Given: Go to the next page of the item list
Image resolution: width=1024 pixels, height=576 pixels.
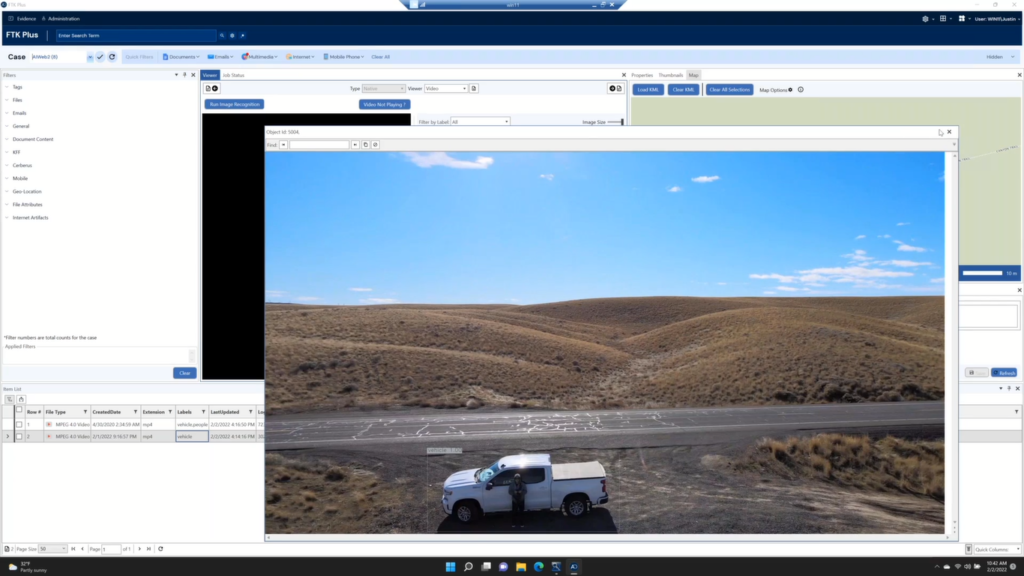Looking at the screenshot, I should (x=139, y=549).
